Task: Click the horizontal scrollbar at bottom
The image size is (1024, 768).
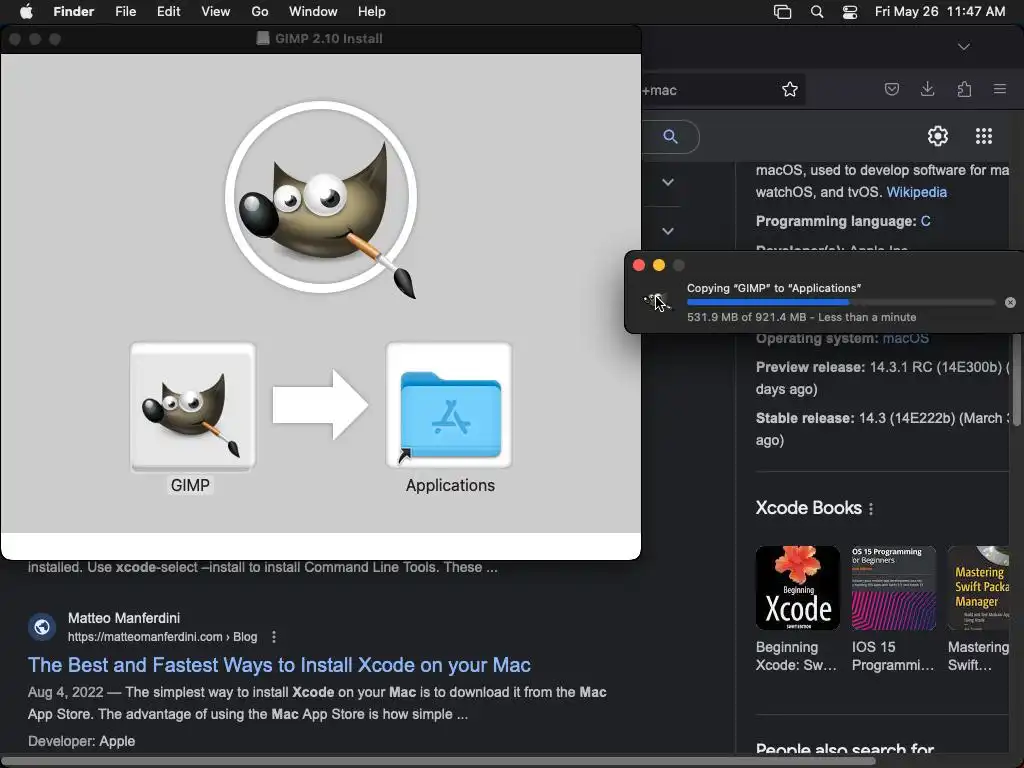Action: pyautogui.click(x=438, y=761)
